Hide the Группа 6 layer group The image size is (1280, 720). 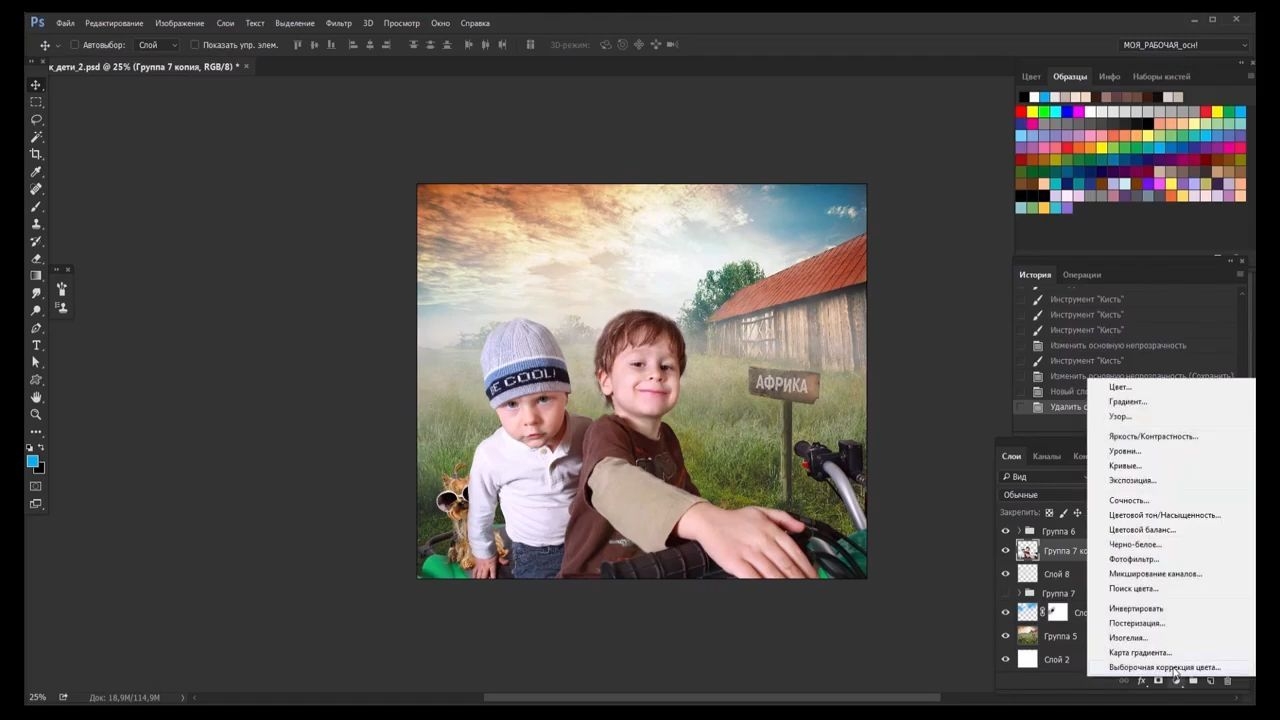[x=1006, y=531]
